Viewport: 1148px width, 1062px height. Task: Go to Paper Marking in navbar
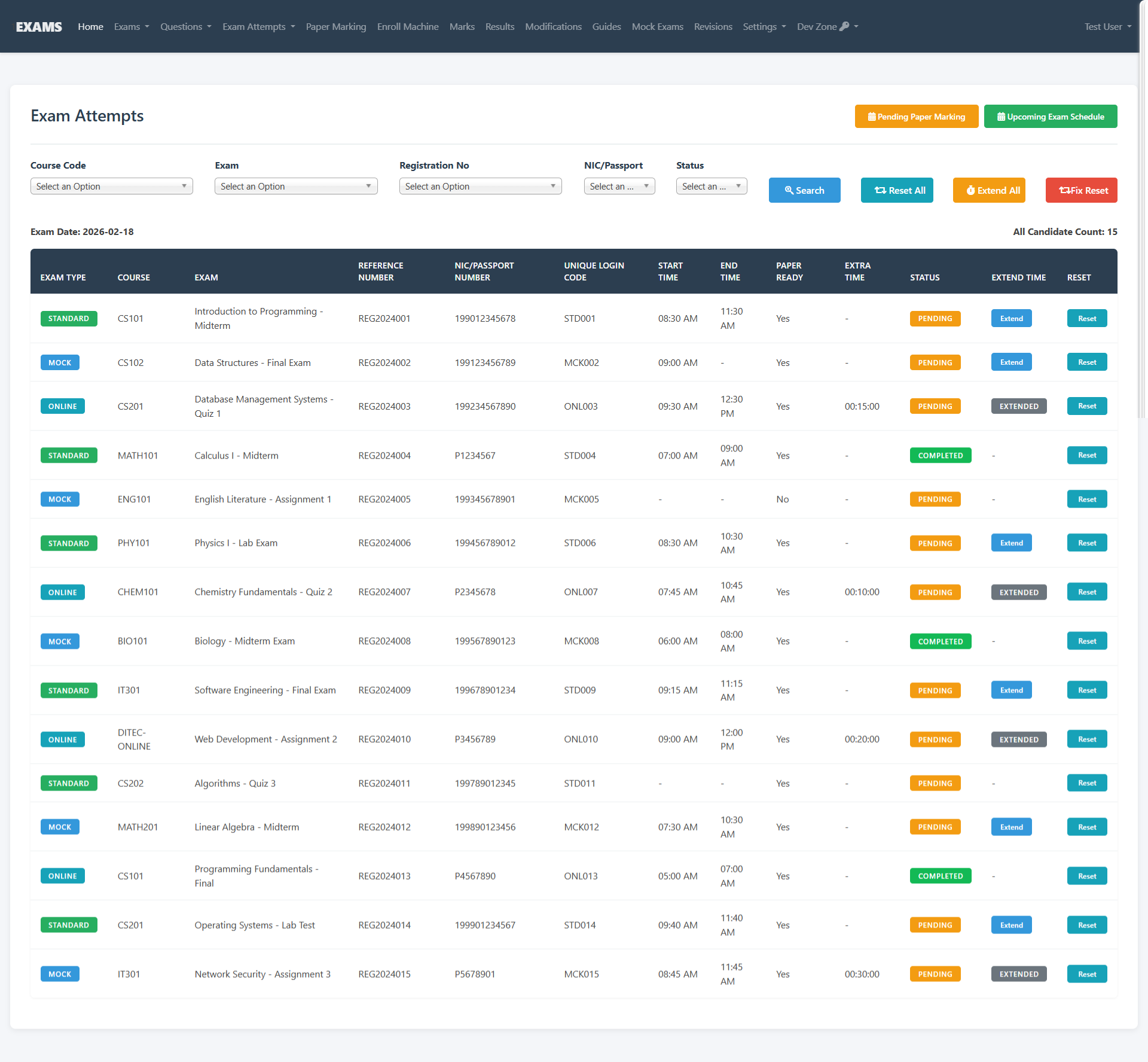point(335,27)
